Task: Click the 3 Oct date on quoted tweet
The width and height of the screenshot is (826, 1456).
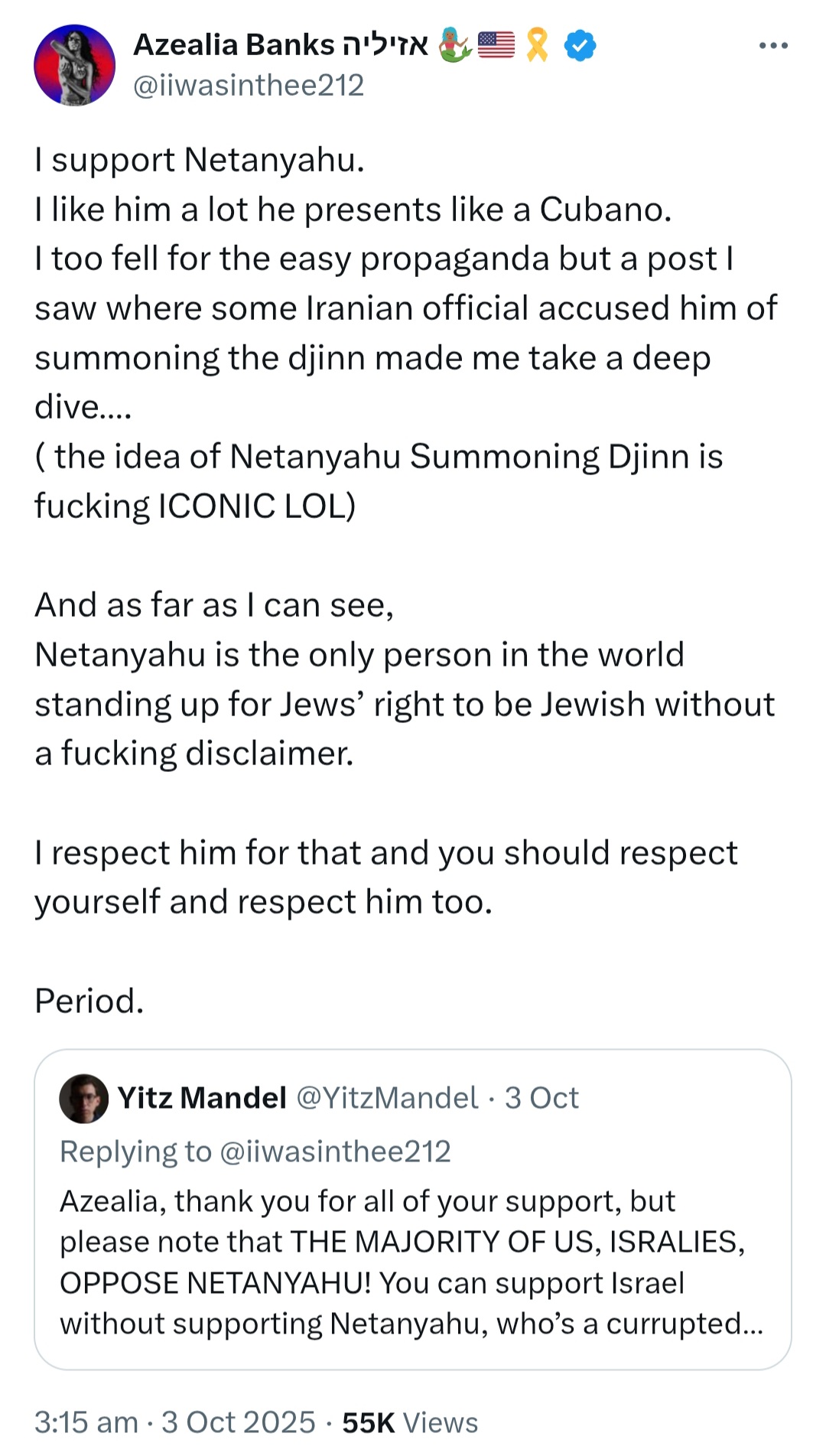Action: coord(541,1098)
